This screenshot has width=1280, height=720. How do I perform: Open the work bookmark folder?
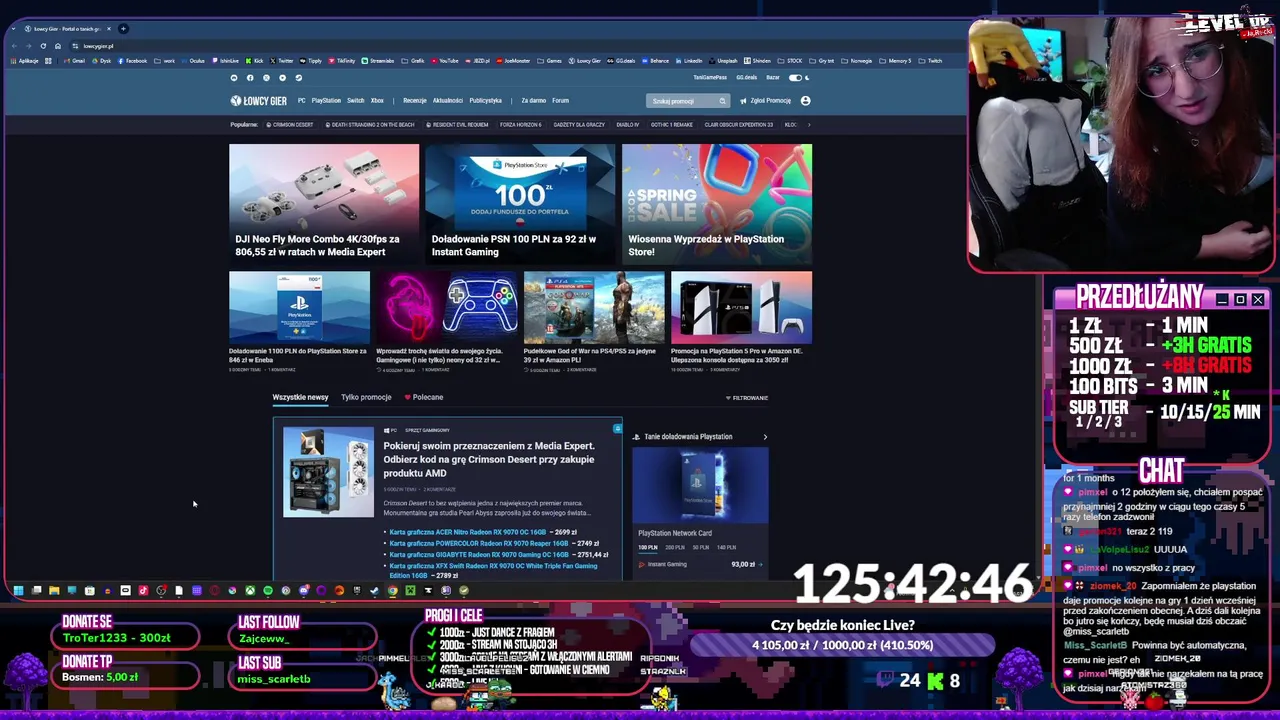[165, 61]
